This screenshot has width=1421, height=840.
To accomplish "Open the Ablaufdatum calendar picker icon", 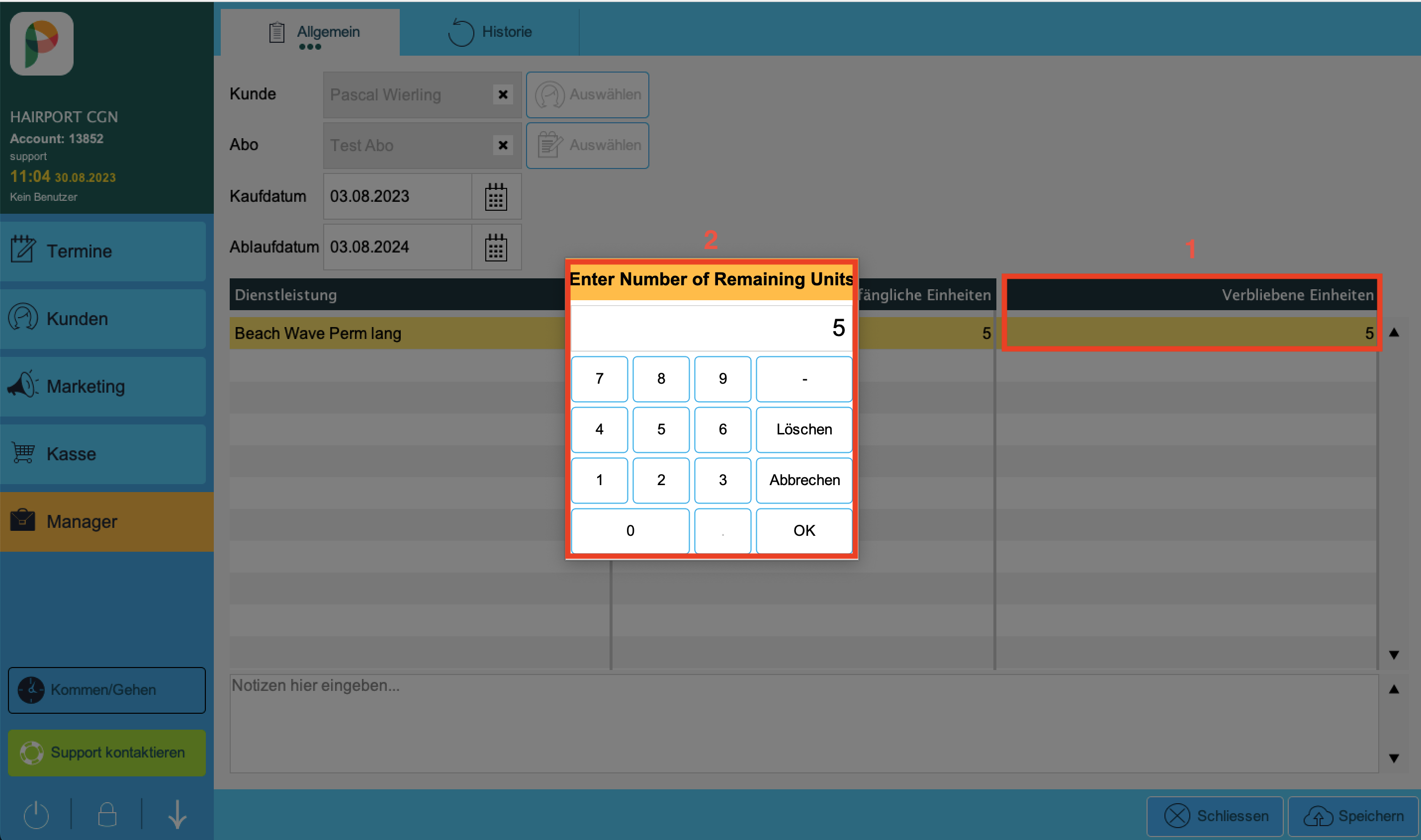I will point(496,248).
